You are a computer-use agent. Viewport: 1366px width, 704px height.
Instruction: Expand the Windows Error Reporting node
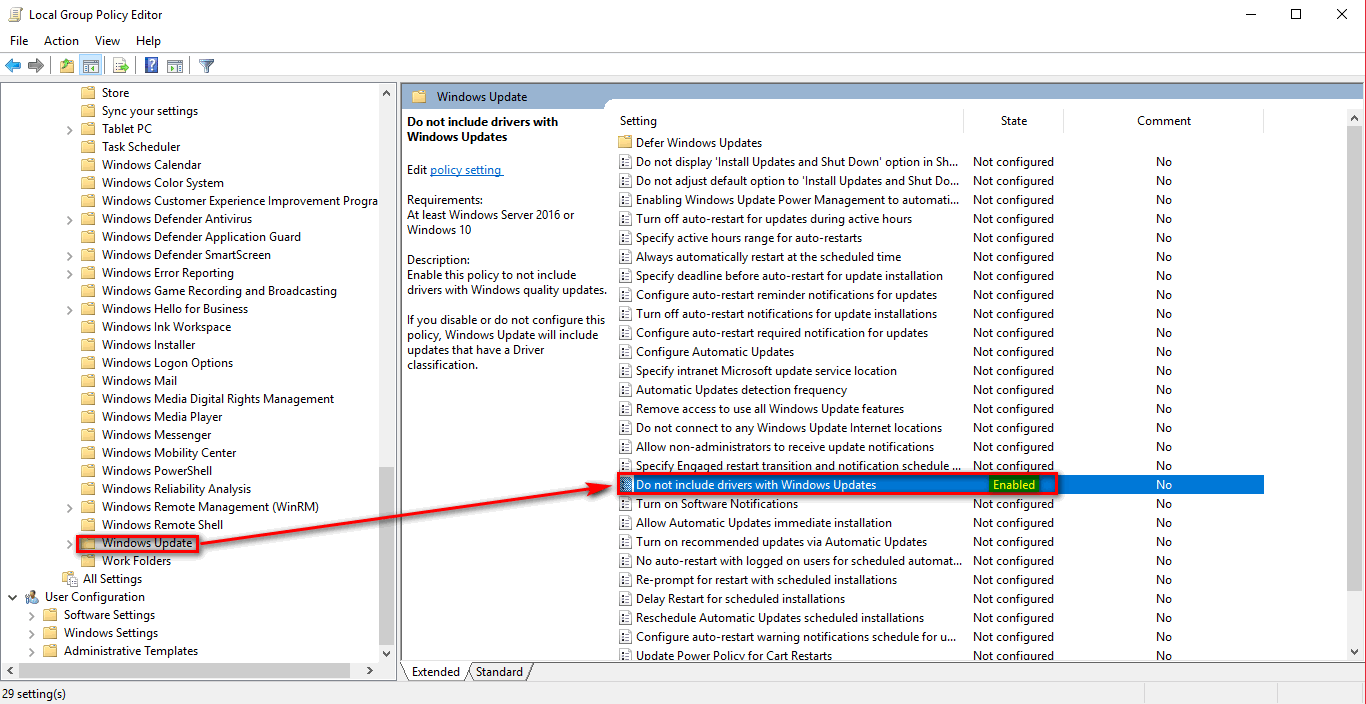click(69, 273)
